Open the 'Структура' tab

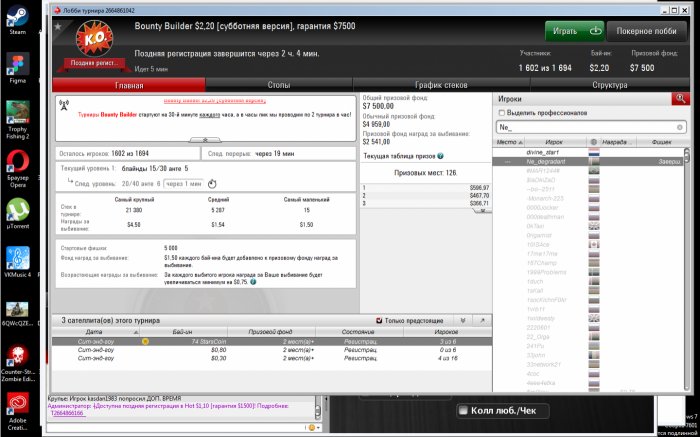610,85
